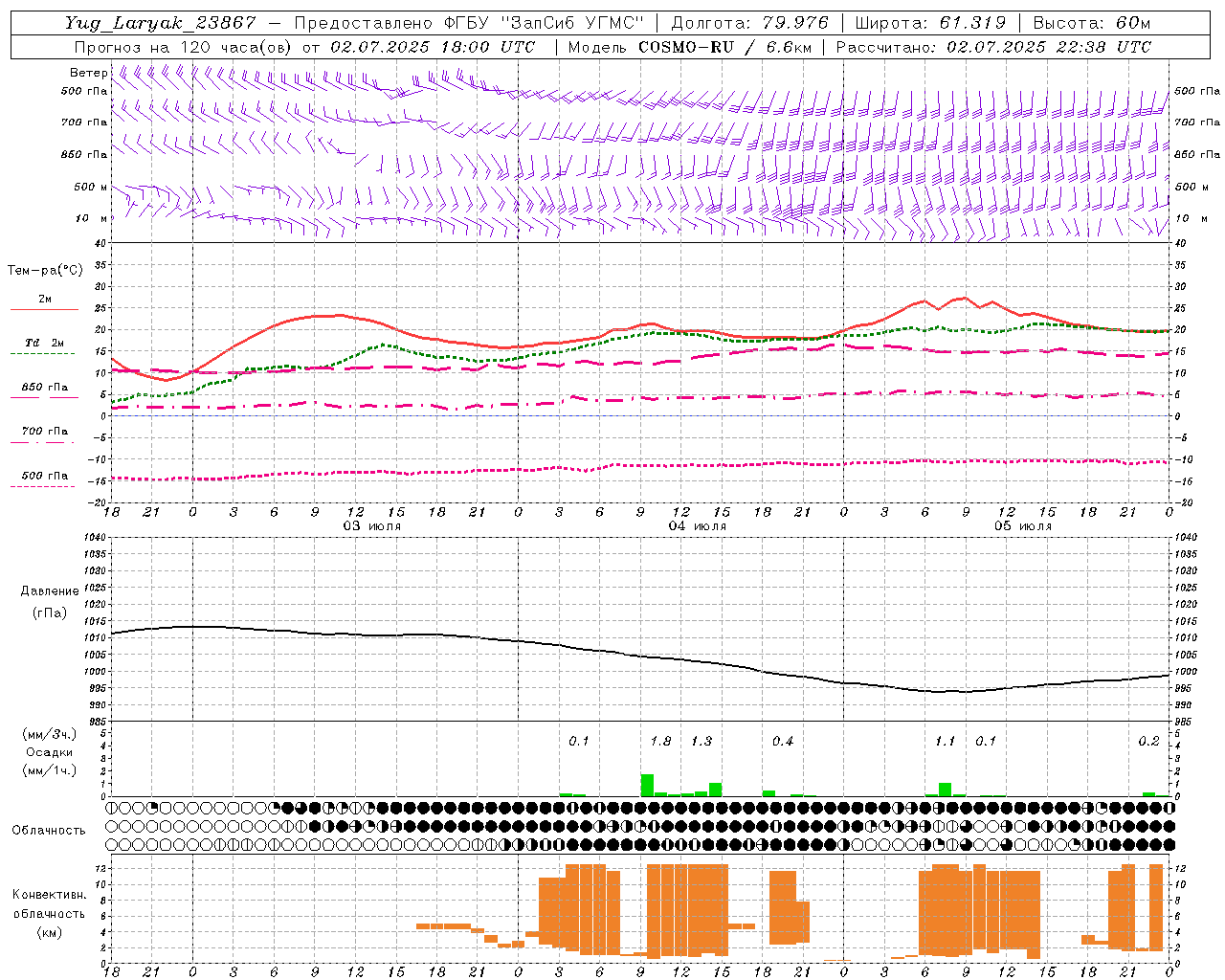This screenshot has height=980, width=1225.
Task: Click the Долгота: 79.976 header value
Action: tap(749, 23)
